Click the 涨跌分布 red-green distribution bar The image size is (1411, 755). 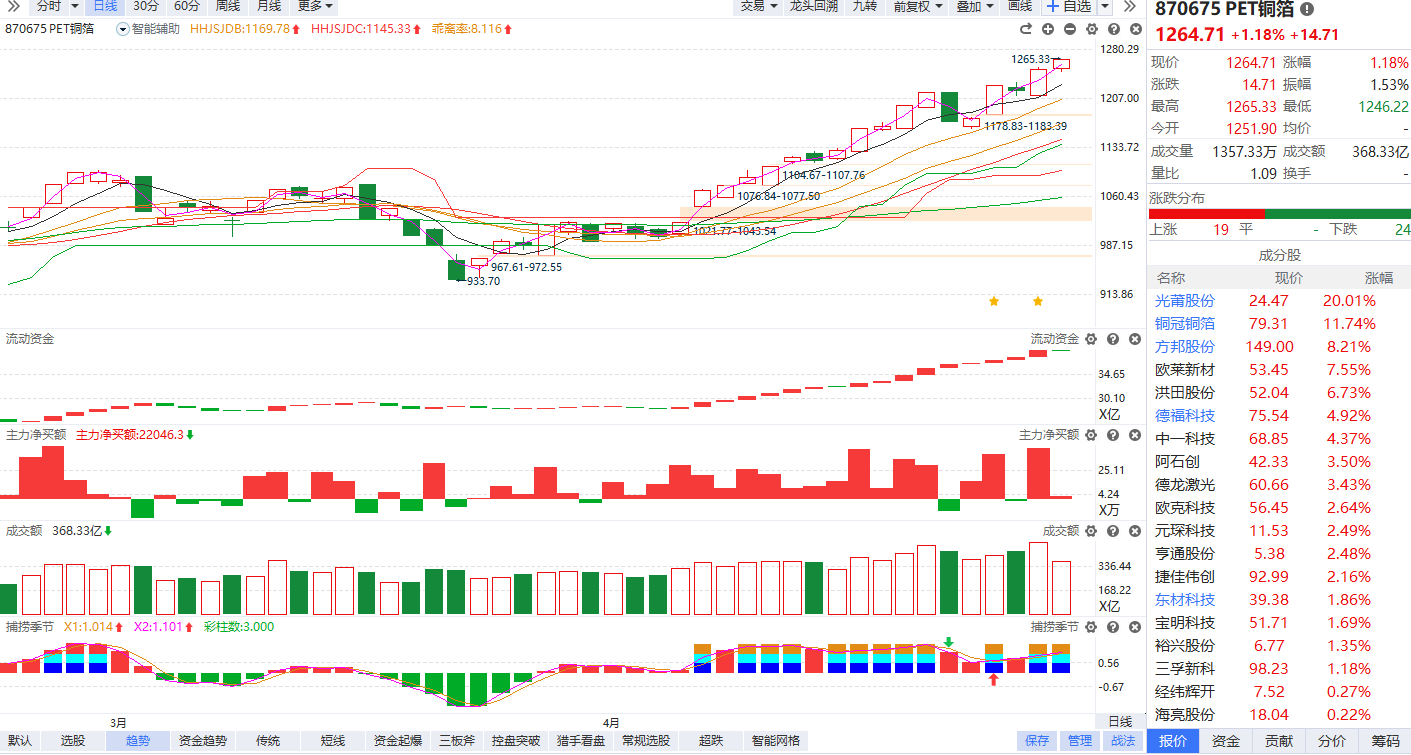1278,213
